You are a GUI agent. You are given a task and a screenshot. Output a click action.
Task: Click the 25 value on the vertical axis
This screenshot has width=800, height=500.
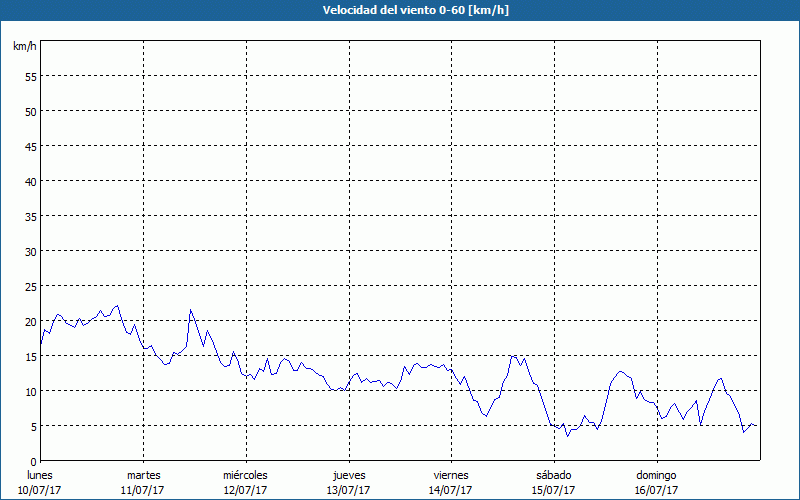pyautogui.click(x=30, y=286)
